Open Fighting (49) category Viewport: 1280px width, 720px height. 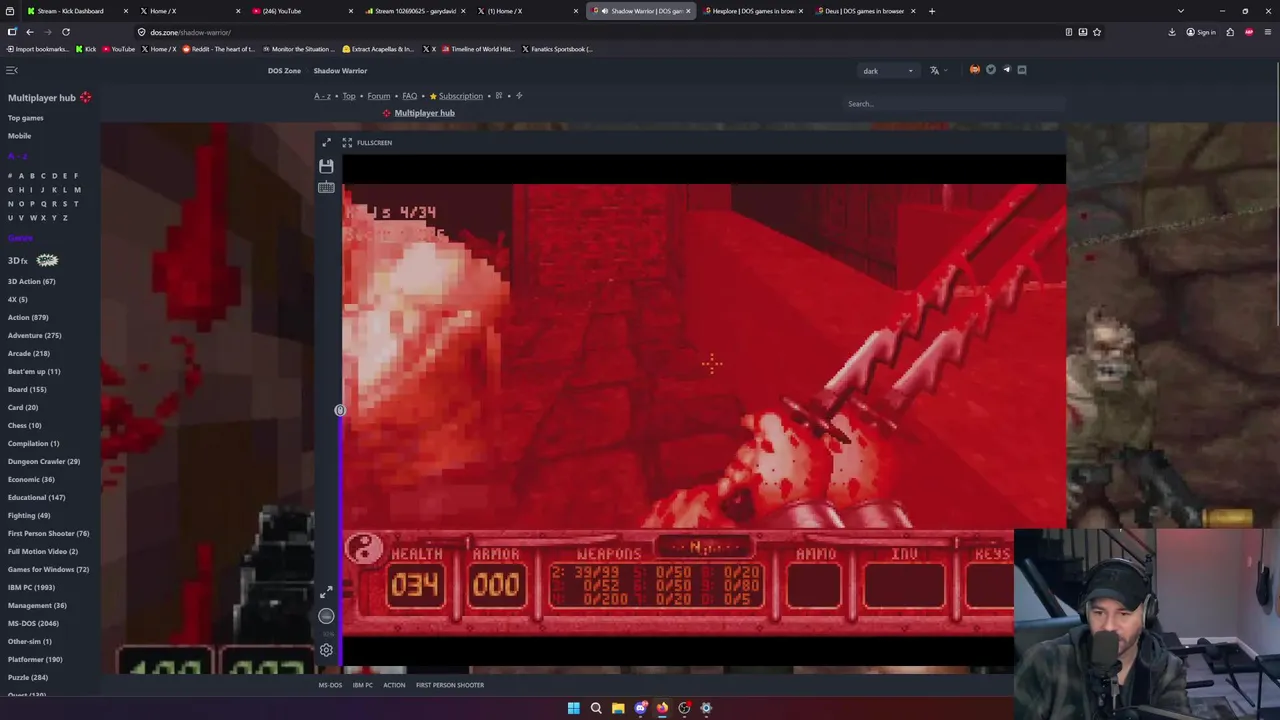pos(29,515)
